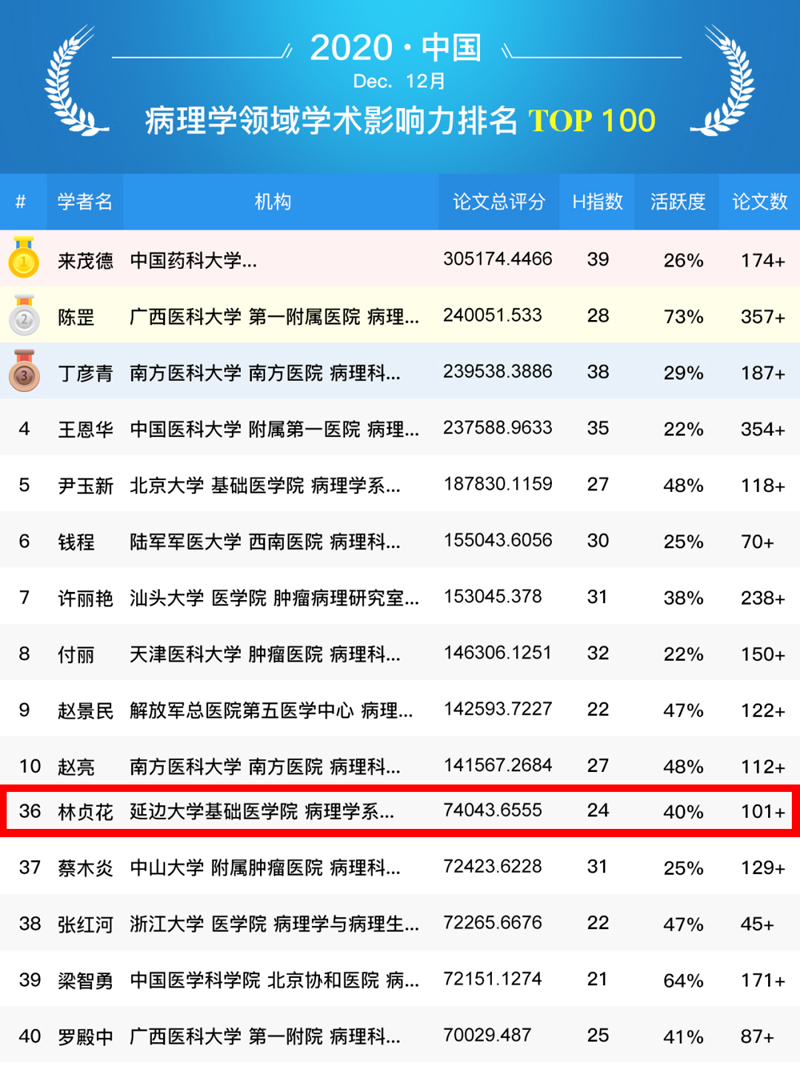800x1066 pixels.
Task: Click the bronze medal icon for rank 3
Action: (x=24, y=371)
